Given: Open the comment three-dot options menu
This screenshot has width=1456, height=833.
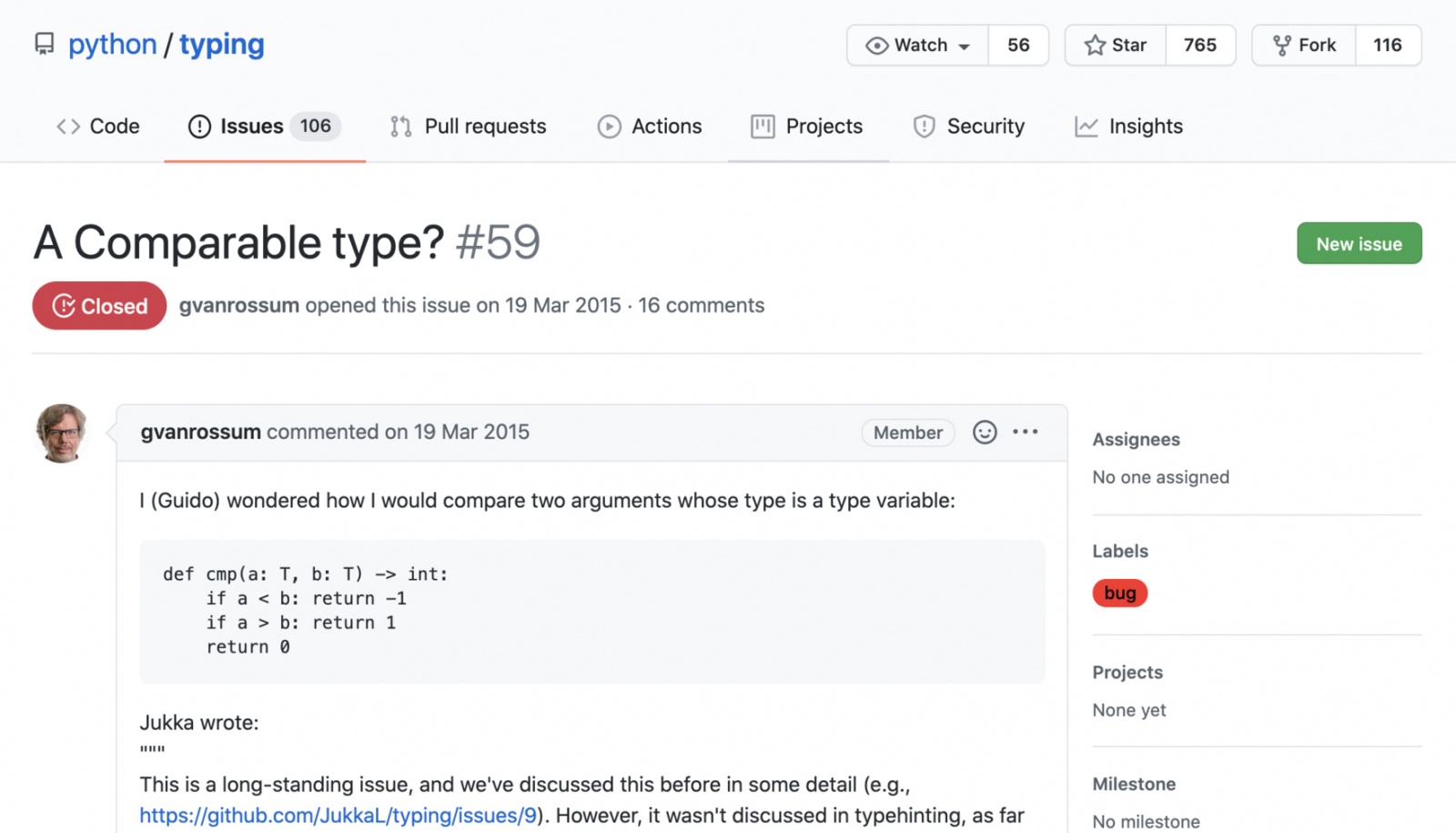Looking at the screenshot, I should coord(1025,432).
